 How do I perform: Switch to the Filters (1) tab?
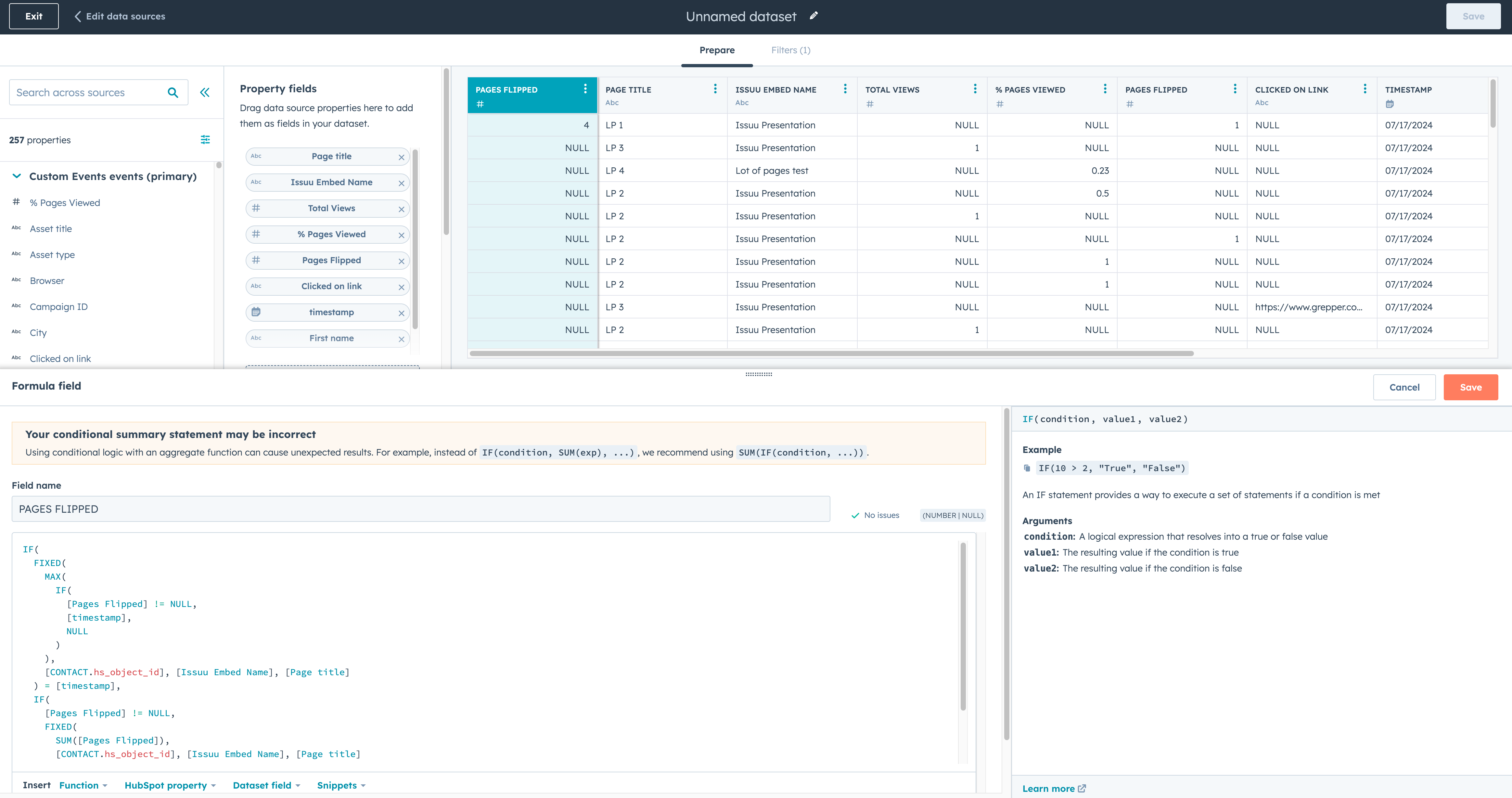coord(791,50)
